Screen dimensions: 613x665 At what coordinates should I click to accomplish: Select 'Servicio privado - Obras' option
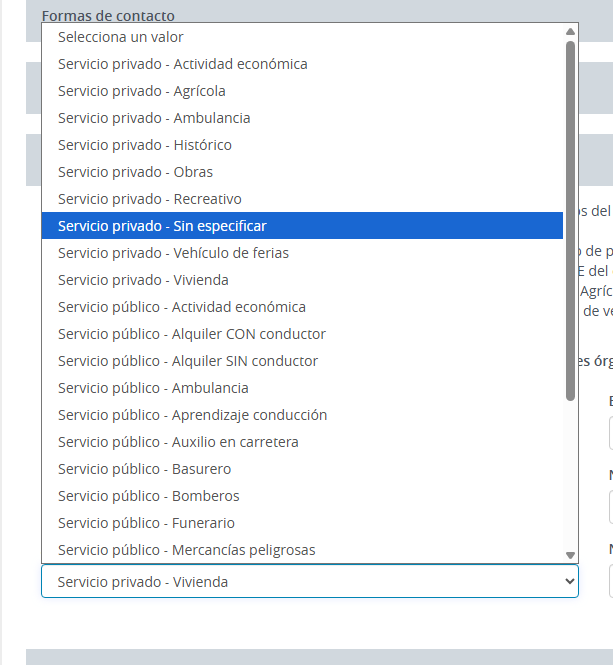[136, 172]
